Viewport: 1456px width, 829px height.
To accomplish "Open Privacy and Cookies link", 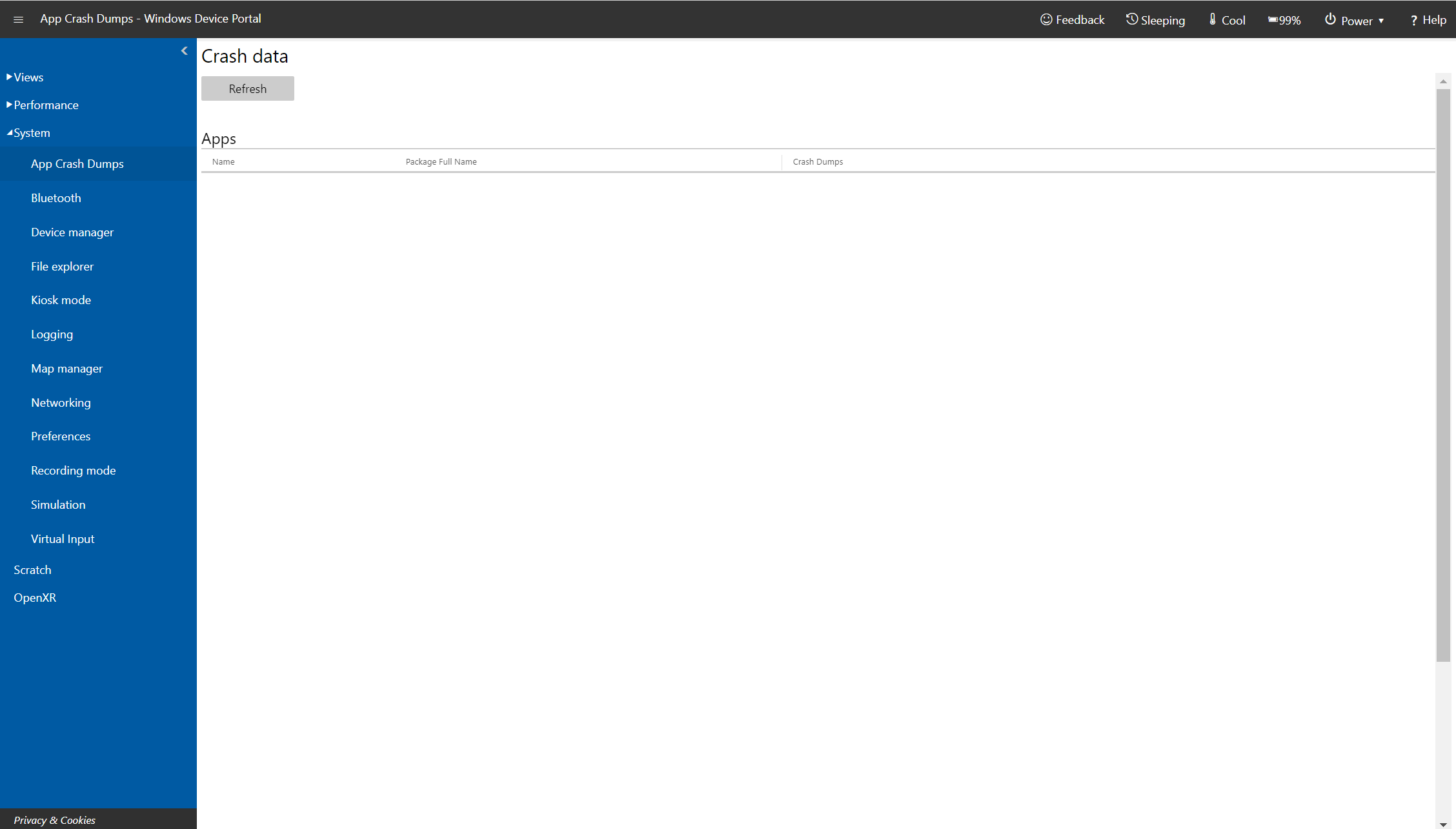I will click(55, 818).
